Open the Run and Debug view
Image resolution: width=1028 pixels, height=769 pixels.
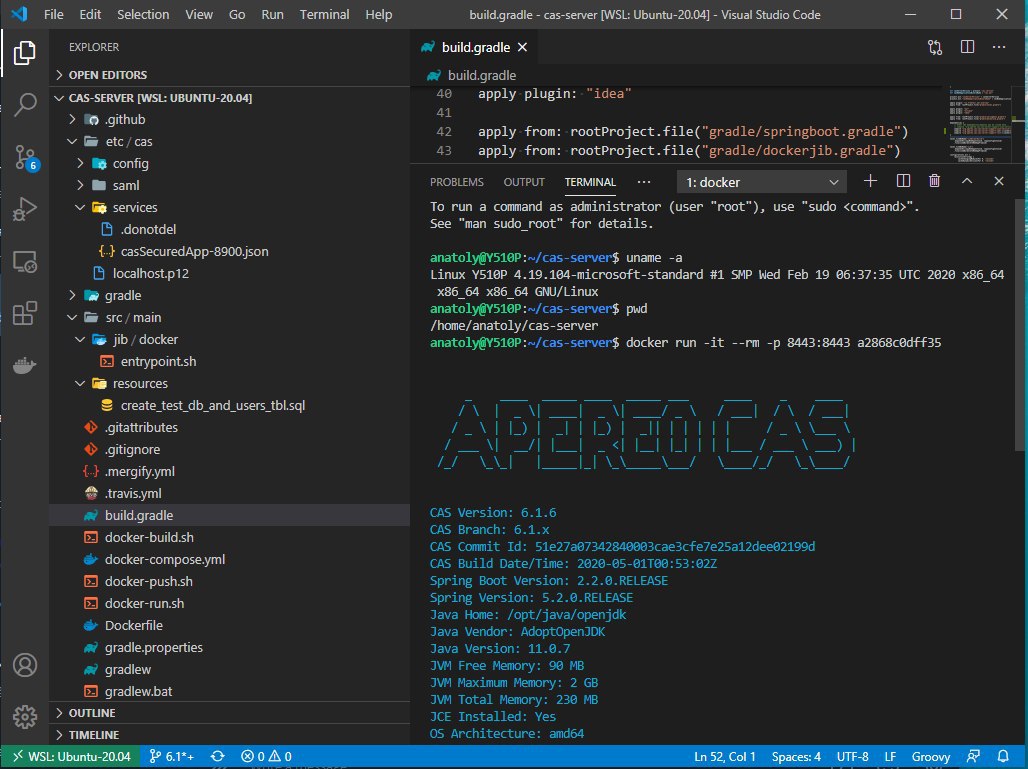(25, 209)
